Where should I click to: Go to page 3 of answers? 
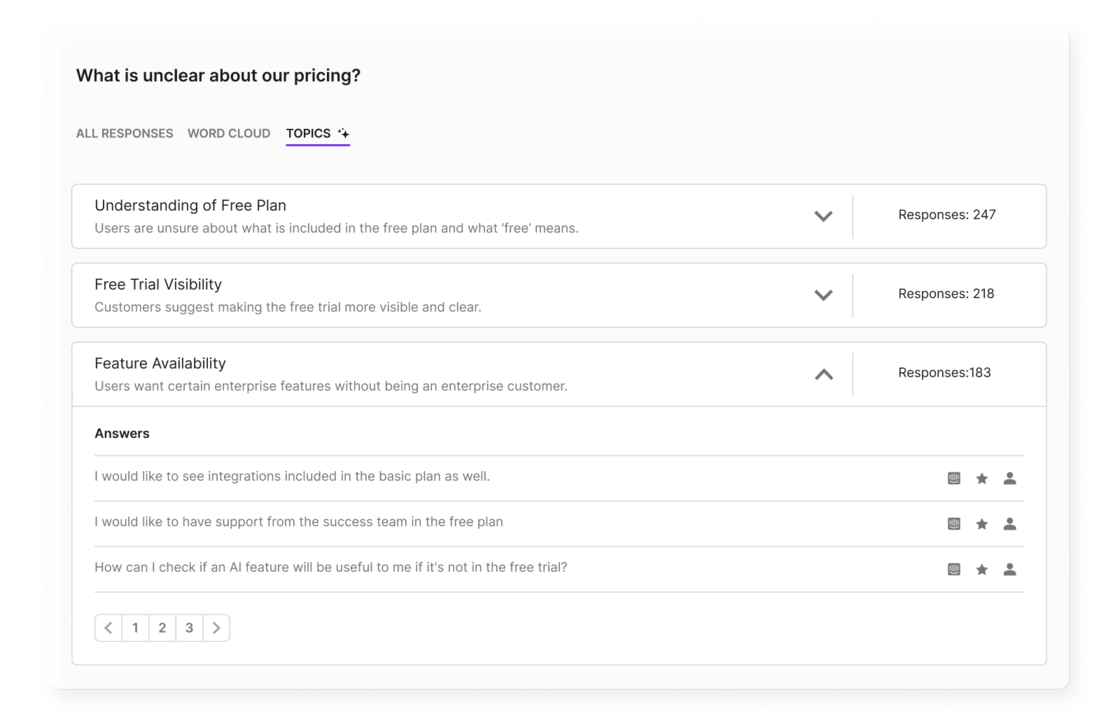189,627
